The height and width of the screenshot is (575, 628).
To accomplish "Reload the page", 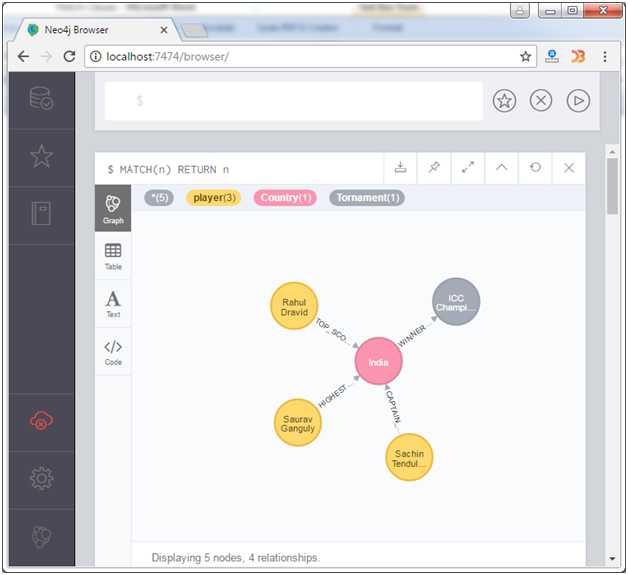I will pyautogui.click(x=70, y=56).
